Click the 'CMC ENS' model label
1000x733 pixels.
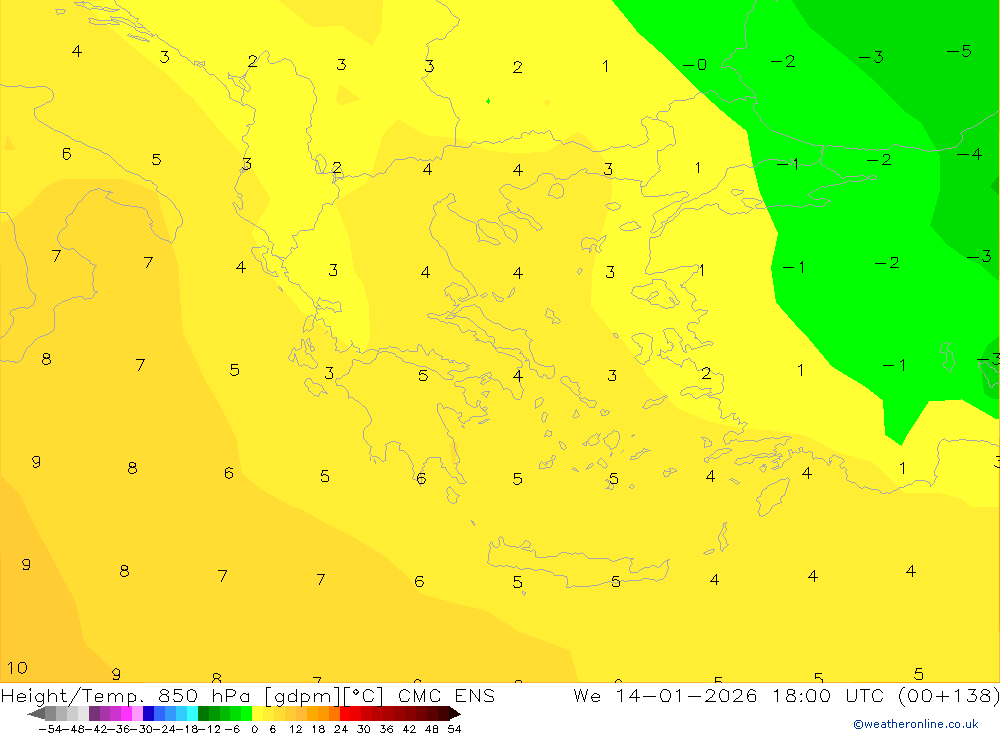[x=446, y=695]
